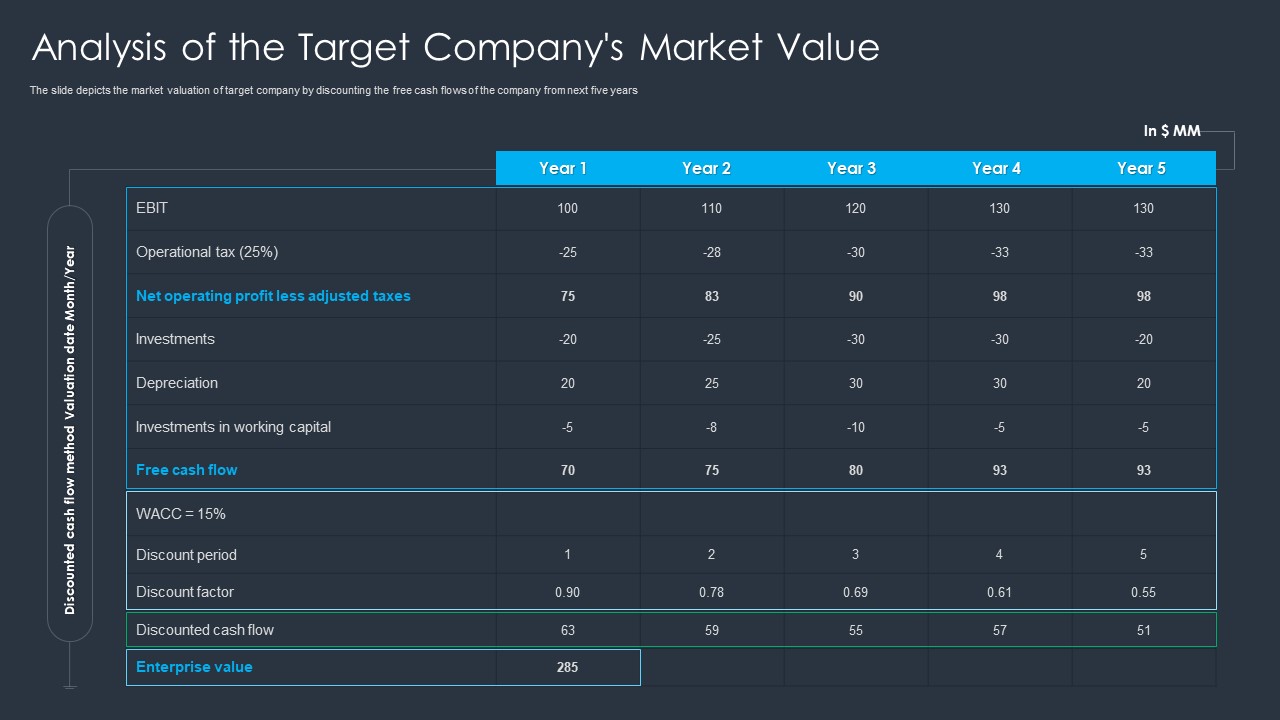The image size is (1280, 720).
Task: Select 'Net operating profit less adjusted taxes' label
Action: click(273, 296)
